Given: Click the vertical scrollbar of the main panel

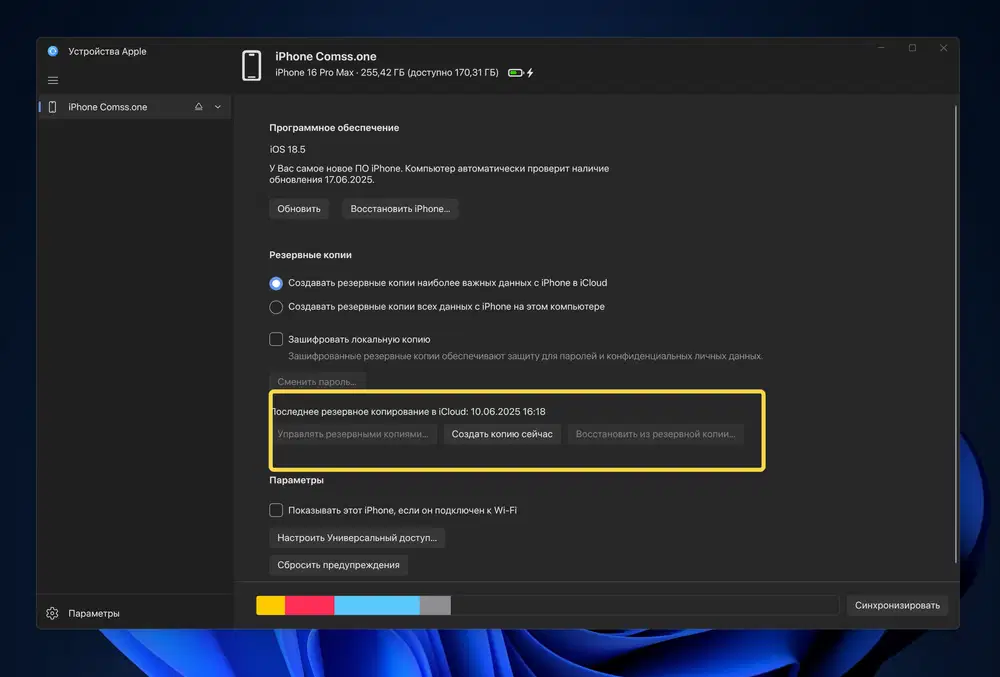Looking at the screenshot, I should click(x=955, y=335).
